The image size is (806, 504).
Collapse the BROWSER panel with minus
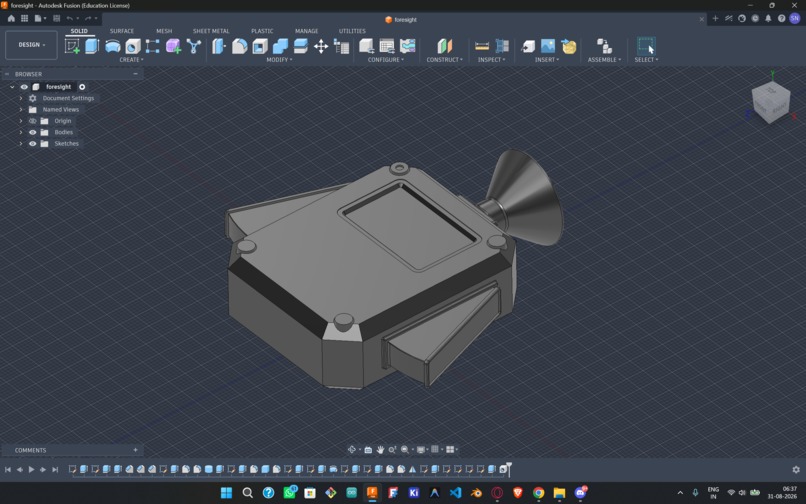[136, 74]
